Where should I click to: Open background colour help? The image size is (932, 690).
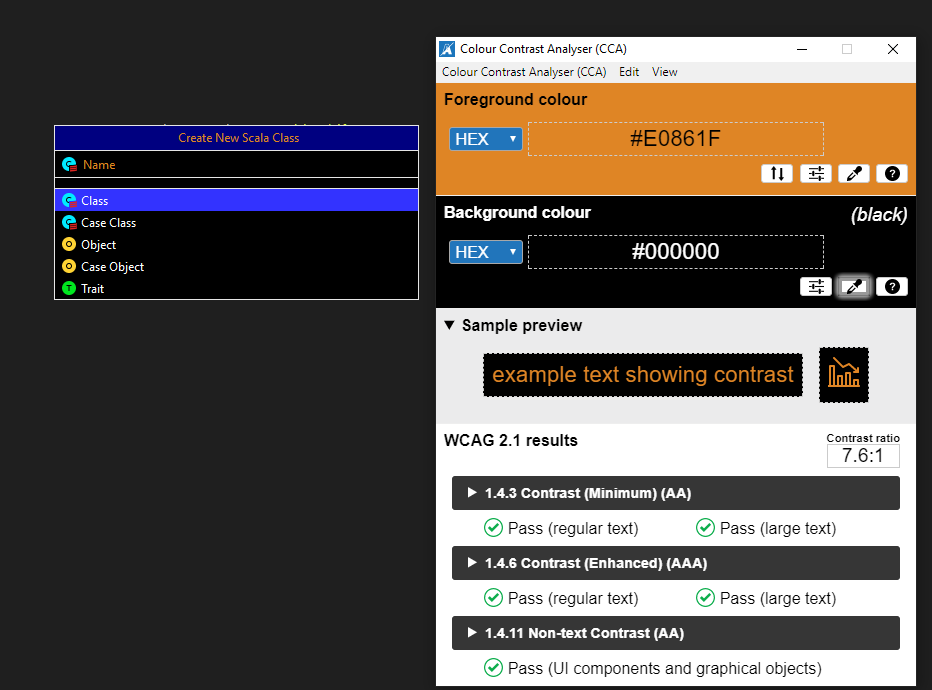point(891,286)
